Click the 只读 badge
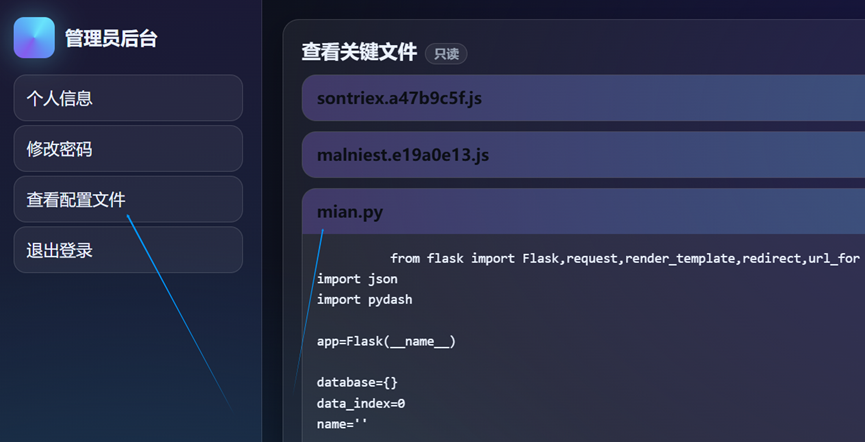Image resolution: width=865 pixels, height=442 pixels. (x=446, y=54)
